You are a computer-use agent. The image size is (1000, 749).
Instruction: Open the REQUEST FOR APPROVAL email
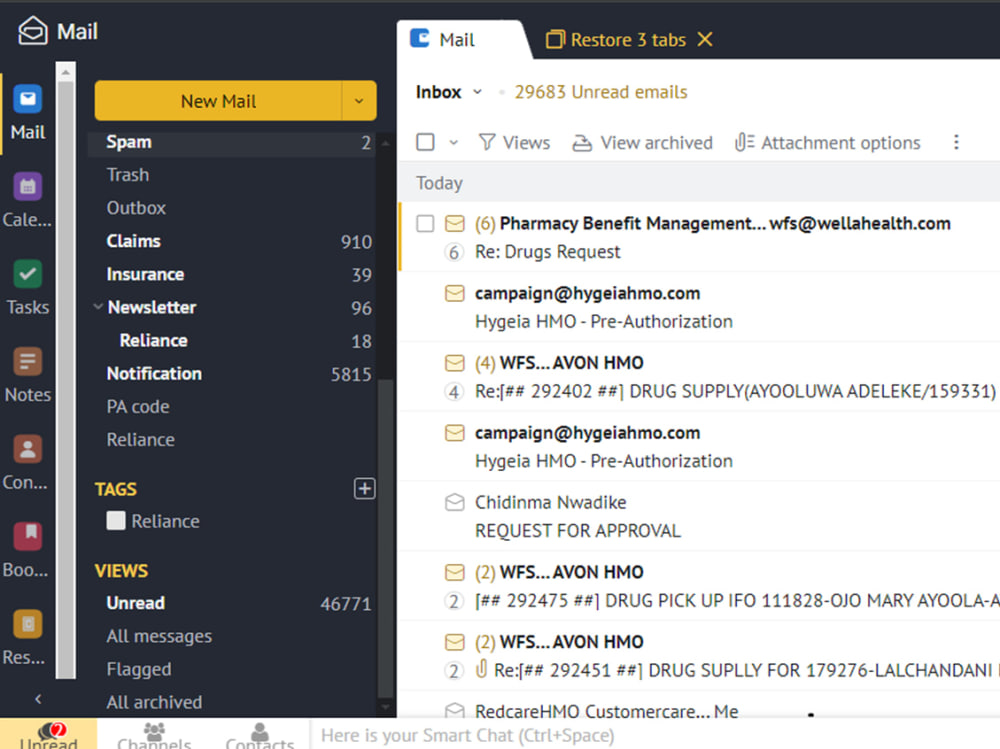click(x=699, y=516)
